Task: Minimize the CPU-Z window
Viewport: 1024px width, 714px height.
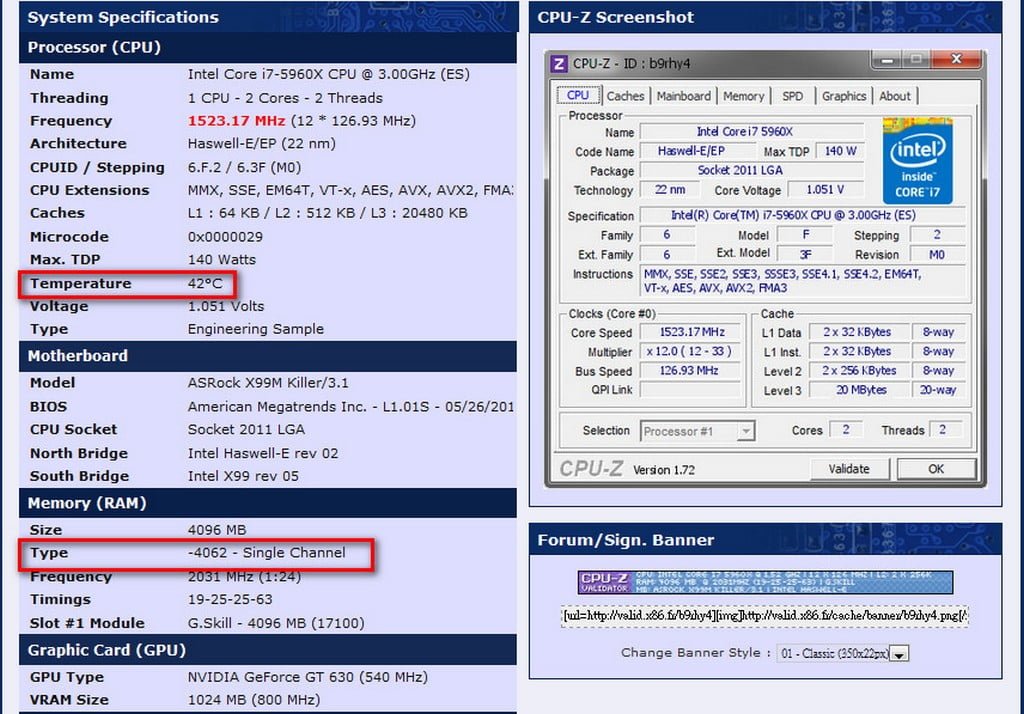Action: [x=883, y=61]
